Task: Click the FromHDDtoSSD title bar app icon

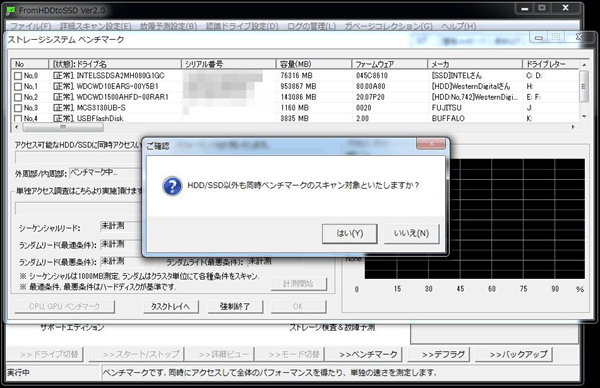Action: [12, 10]
